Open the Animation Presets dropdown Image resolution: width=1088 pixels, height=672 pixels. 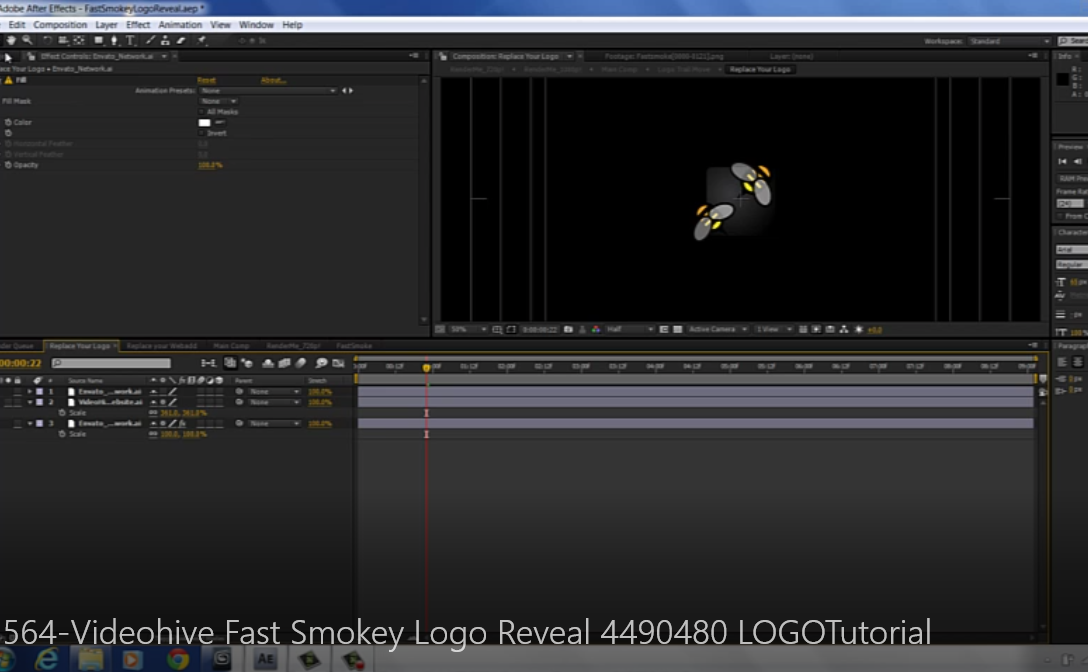pos(268,91)
